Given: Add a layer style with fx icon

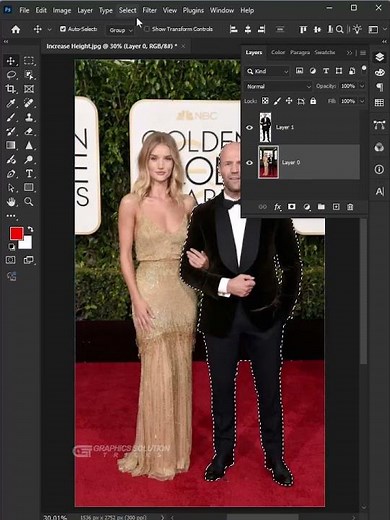Looking at the screenshot, I should [x=277, y=207].
